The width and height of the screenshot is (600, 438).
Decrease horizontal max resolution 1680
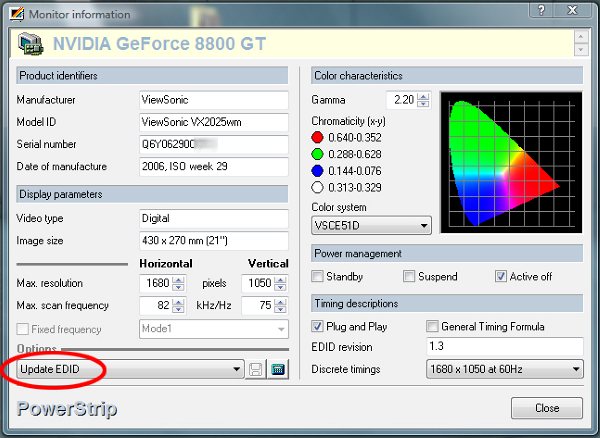[x=178, y=287]
